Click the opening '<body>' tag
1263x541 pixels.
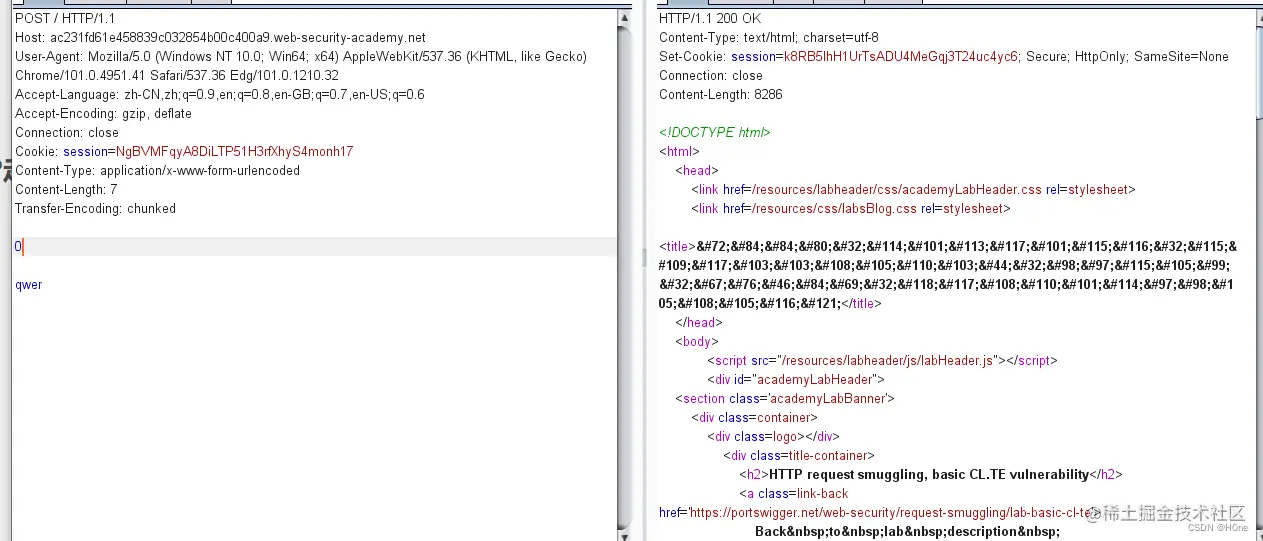[697, 341]
